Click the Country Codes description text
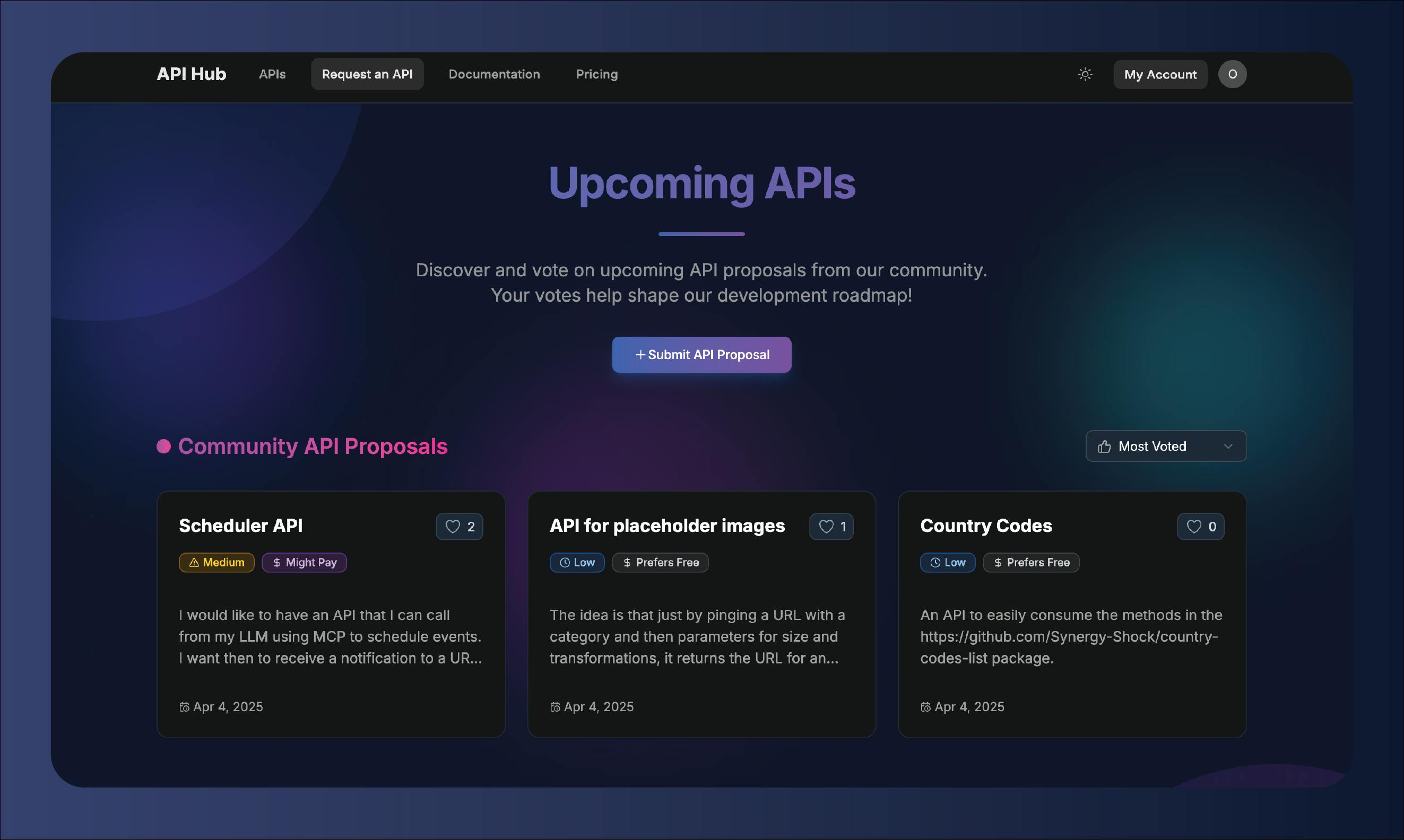 1071,637
